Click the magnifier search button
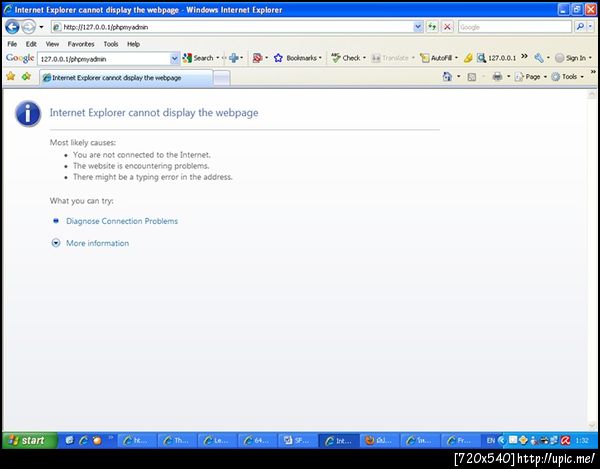This screenshot has height=469, width=600. 580,27
